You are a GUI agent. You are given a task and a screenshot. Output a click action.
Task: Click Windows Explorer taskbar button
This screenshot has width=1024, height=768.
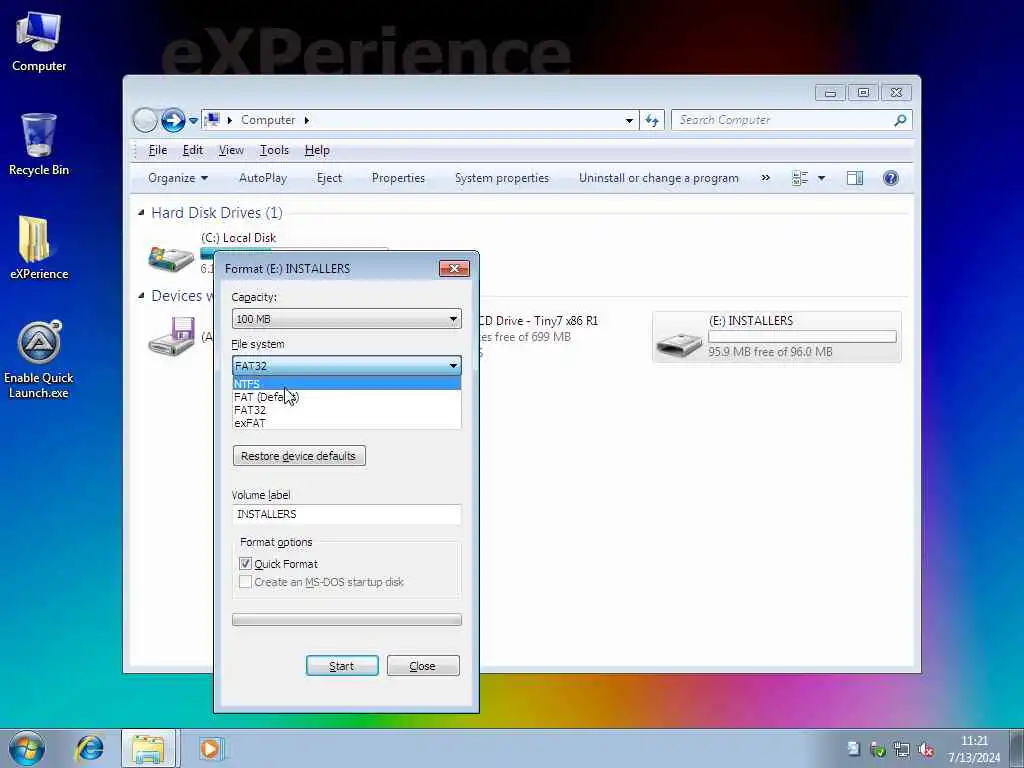coord(148,748)
